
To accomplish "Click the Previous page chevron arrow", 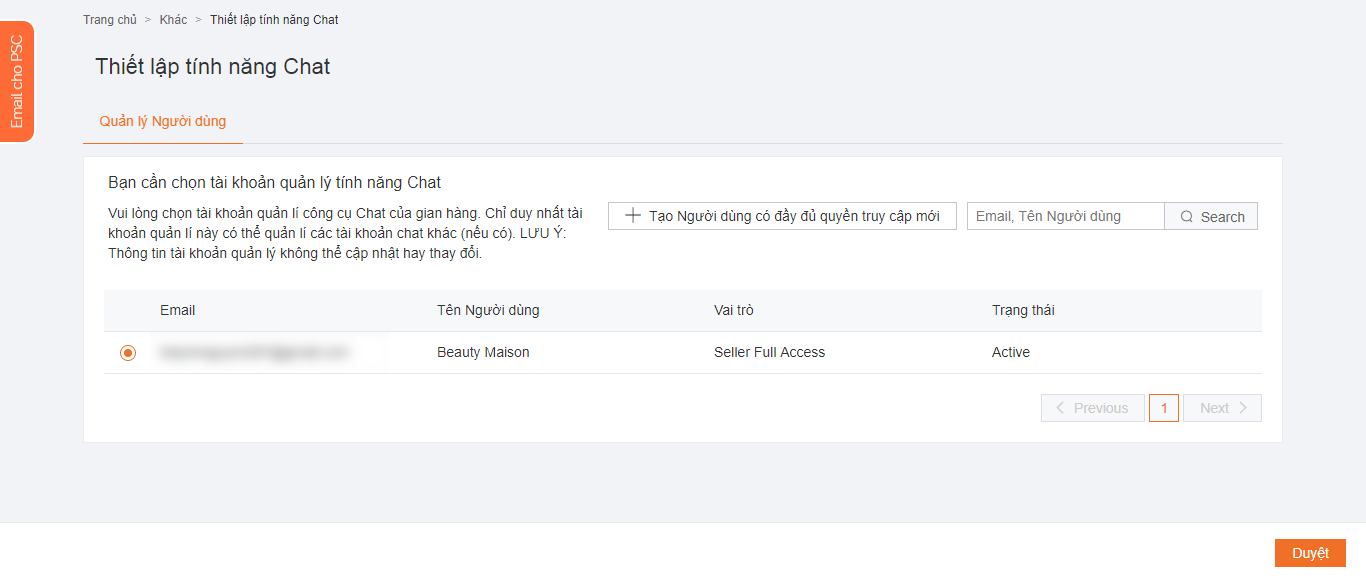I will (1061, 408).
